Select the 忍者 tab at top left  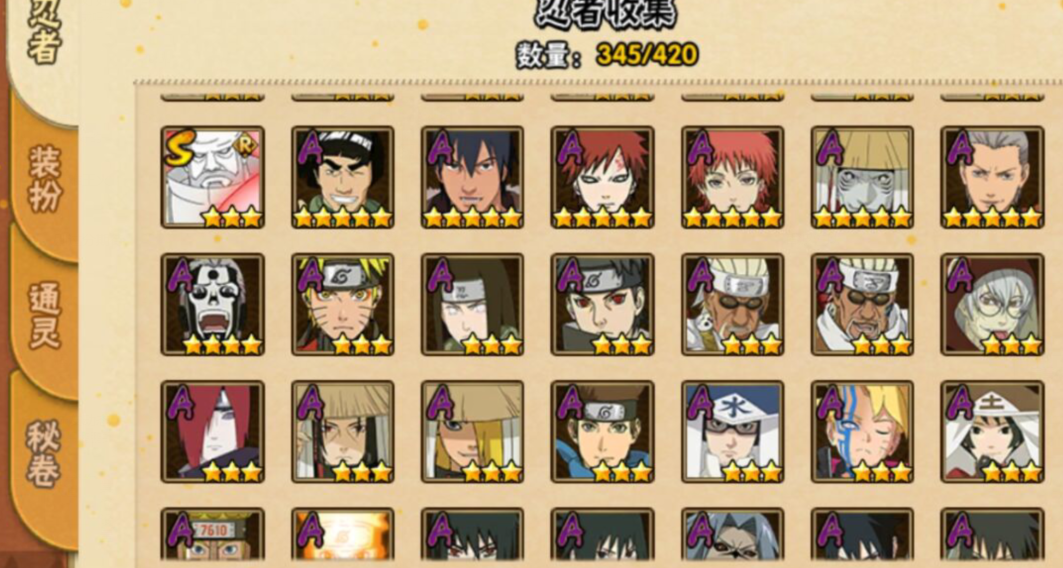(x=43, y=34)
